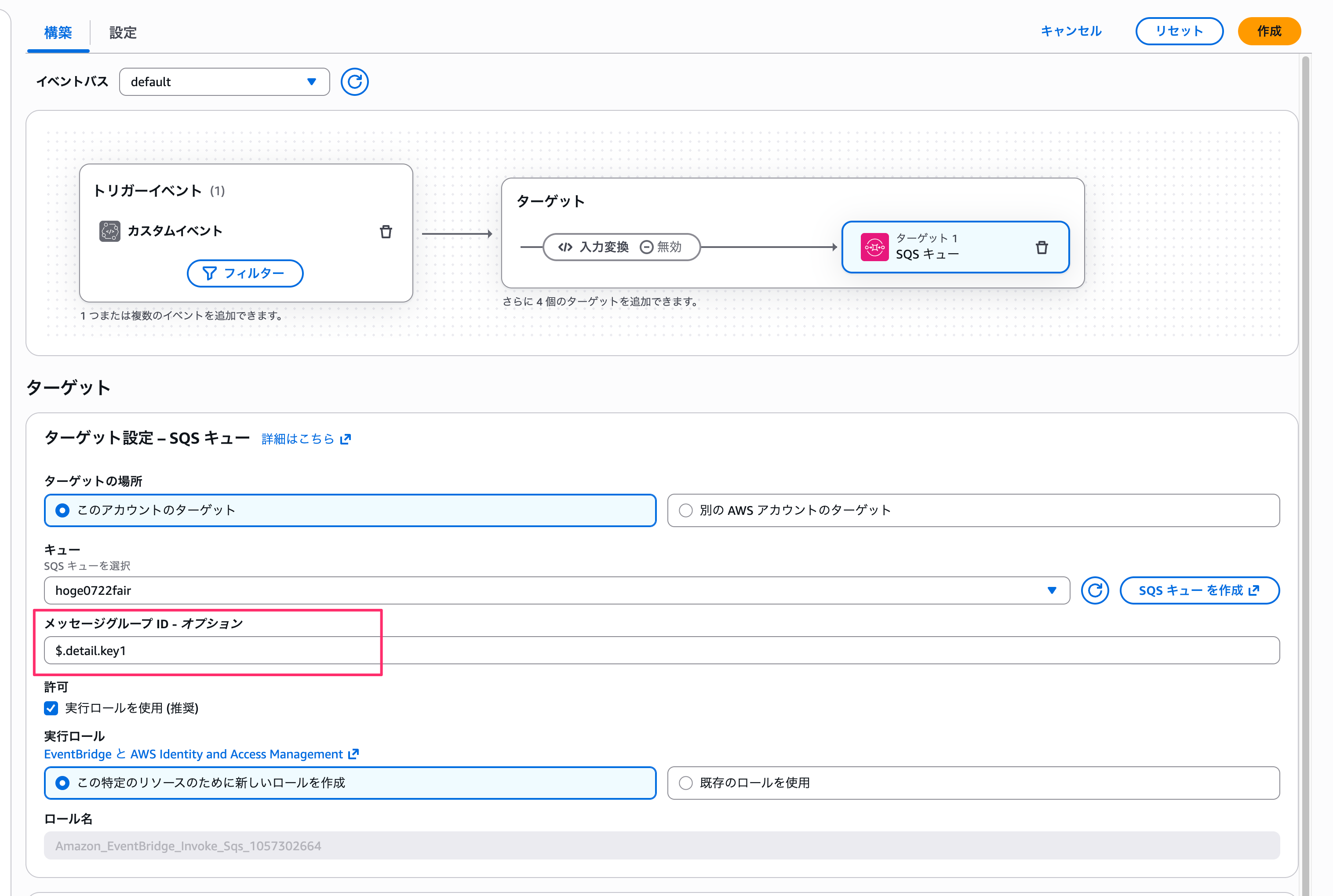Image resolution: width=1333 pixels, height=896 pixels.
Task: Click refresh icon next to event bus dropdown
Action: tap(354, 82)
